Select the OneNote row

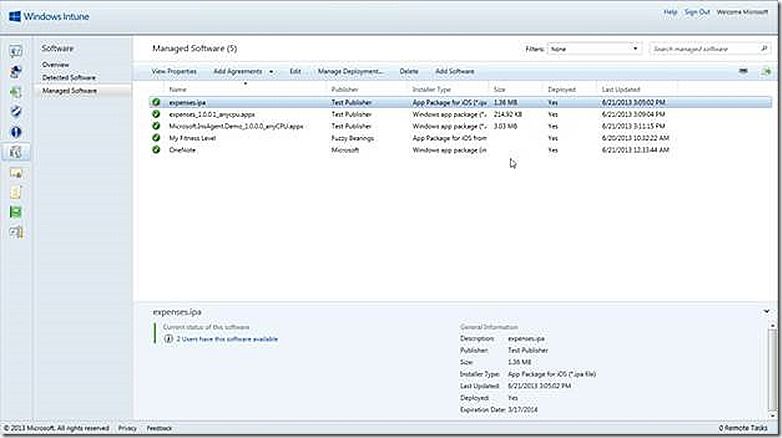(x=460, y=150)
